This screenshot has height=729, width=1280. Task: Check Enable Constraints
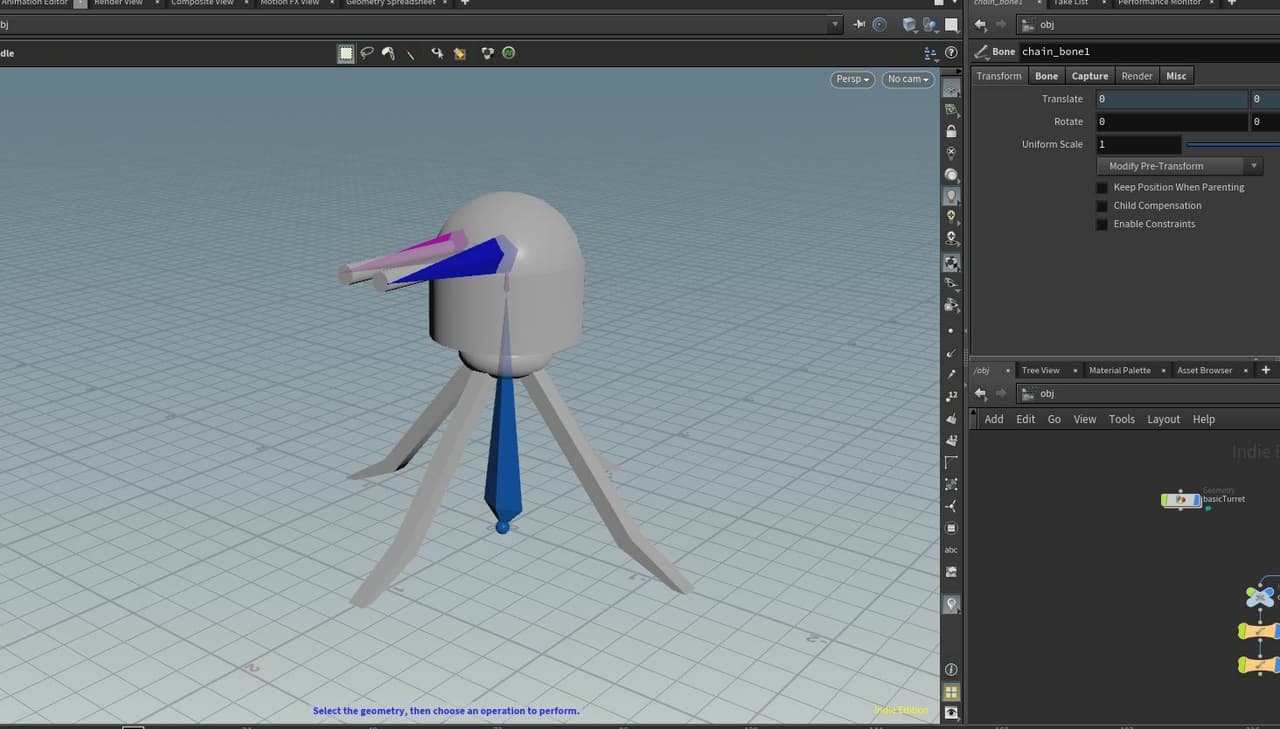point(1102,224)
